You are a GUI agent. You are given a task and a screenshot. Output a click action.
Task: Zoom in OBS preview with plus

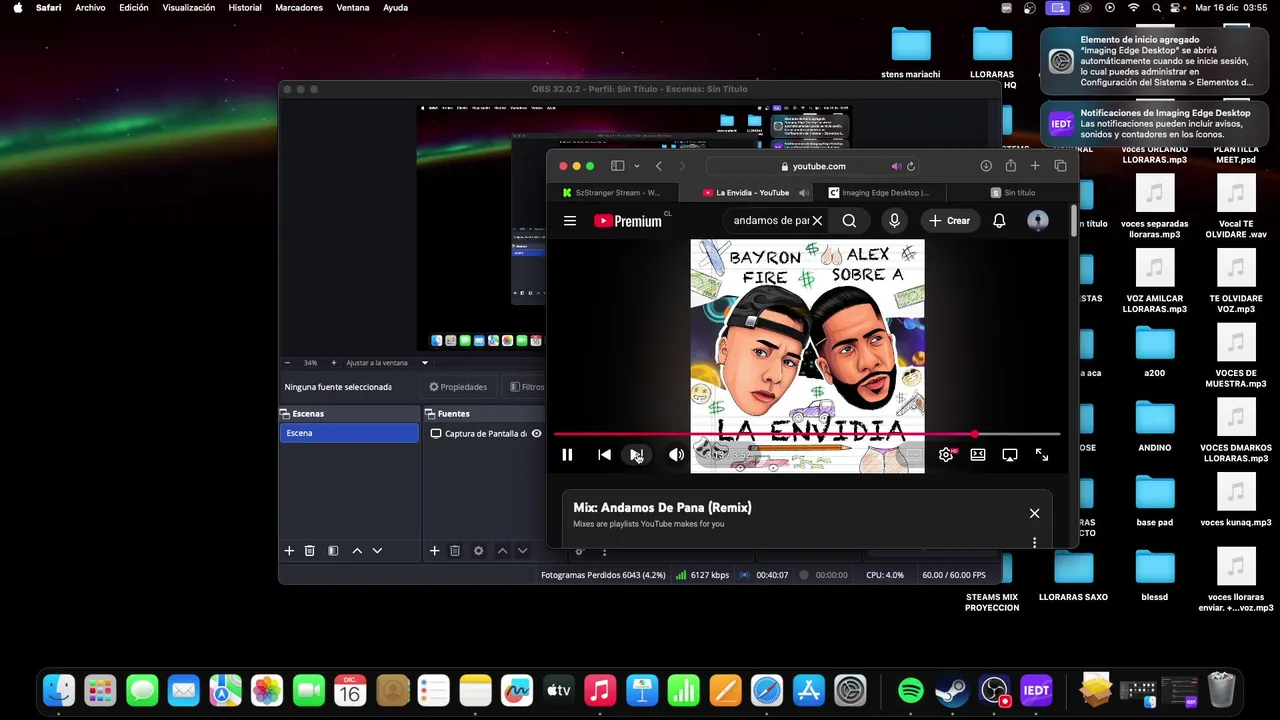[x=333, y=363]
